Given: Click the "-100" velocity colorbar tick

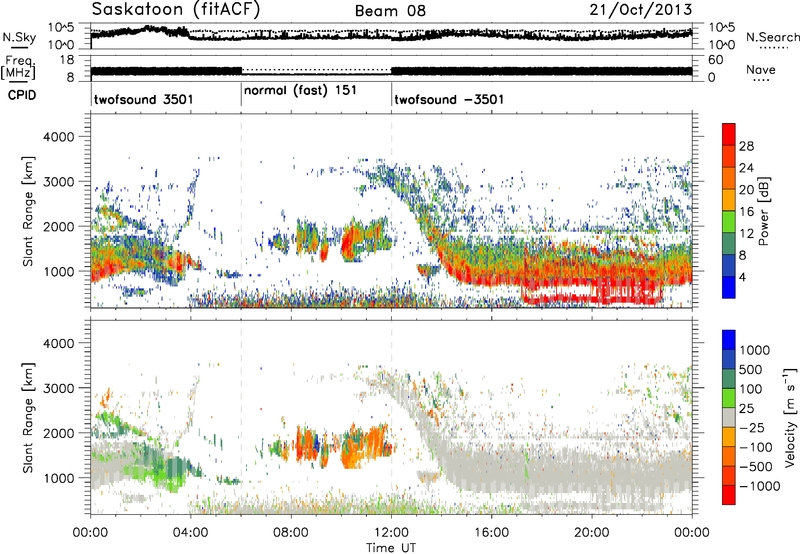Looking at the screenshot, I should click(x=756, y=447).
